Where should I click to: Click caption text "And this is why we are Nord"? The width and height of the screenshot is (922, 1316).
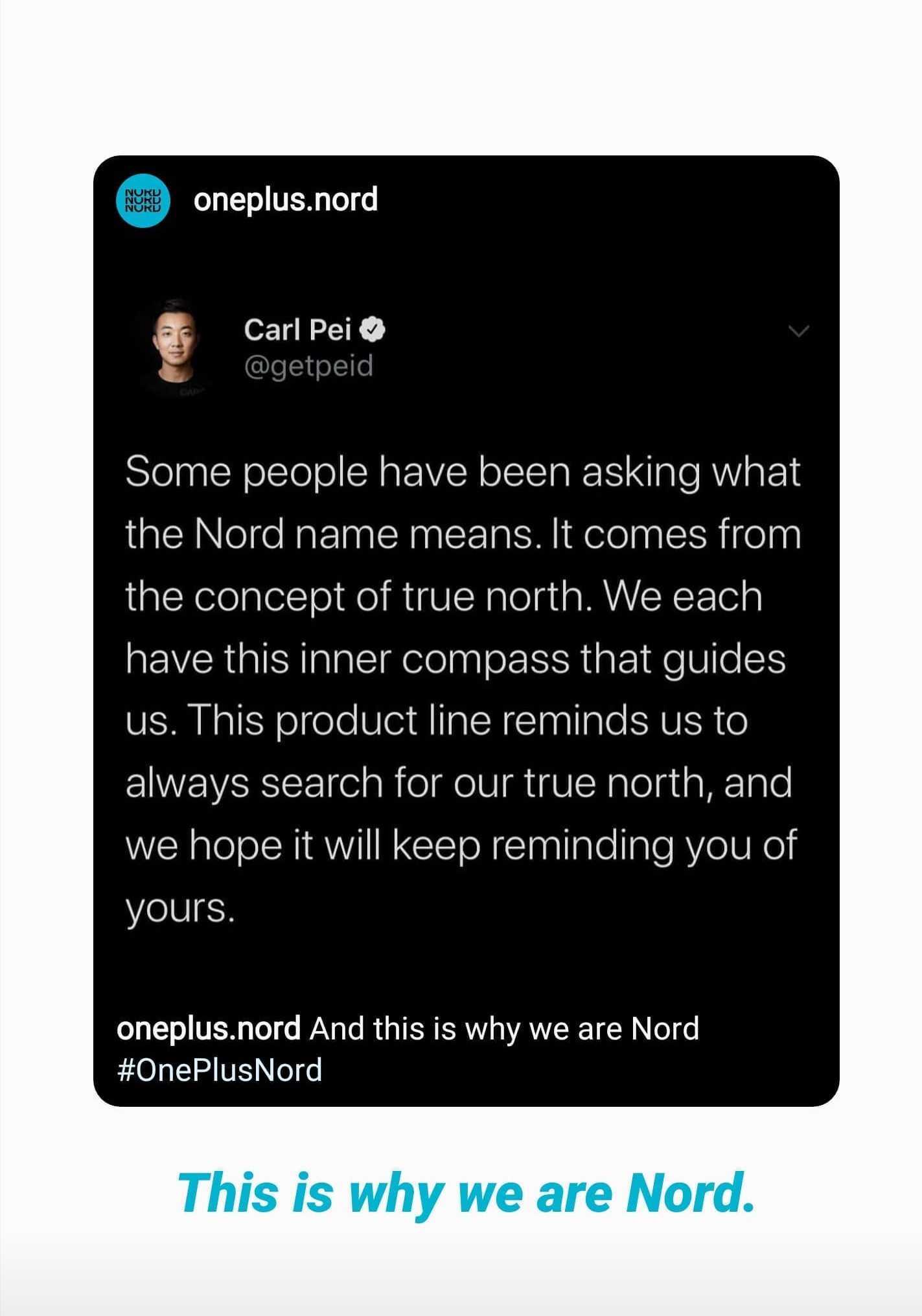[504, 1028]
